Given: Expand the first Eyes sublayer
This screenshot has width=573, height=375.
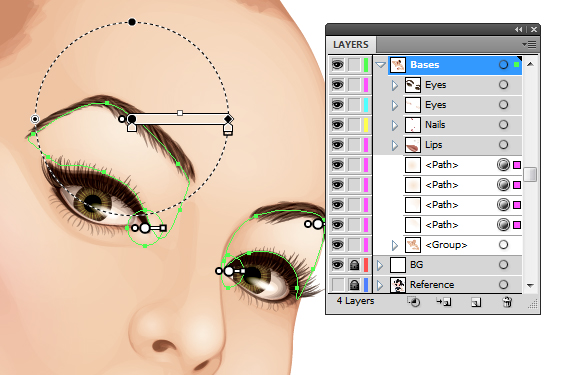Looking at the screenshot, I should [395, 86].
